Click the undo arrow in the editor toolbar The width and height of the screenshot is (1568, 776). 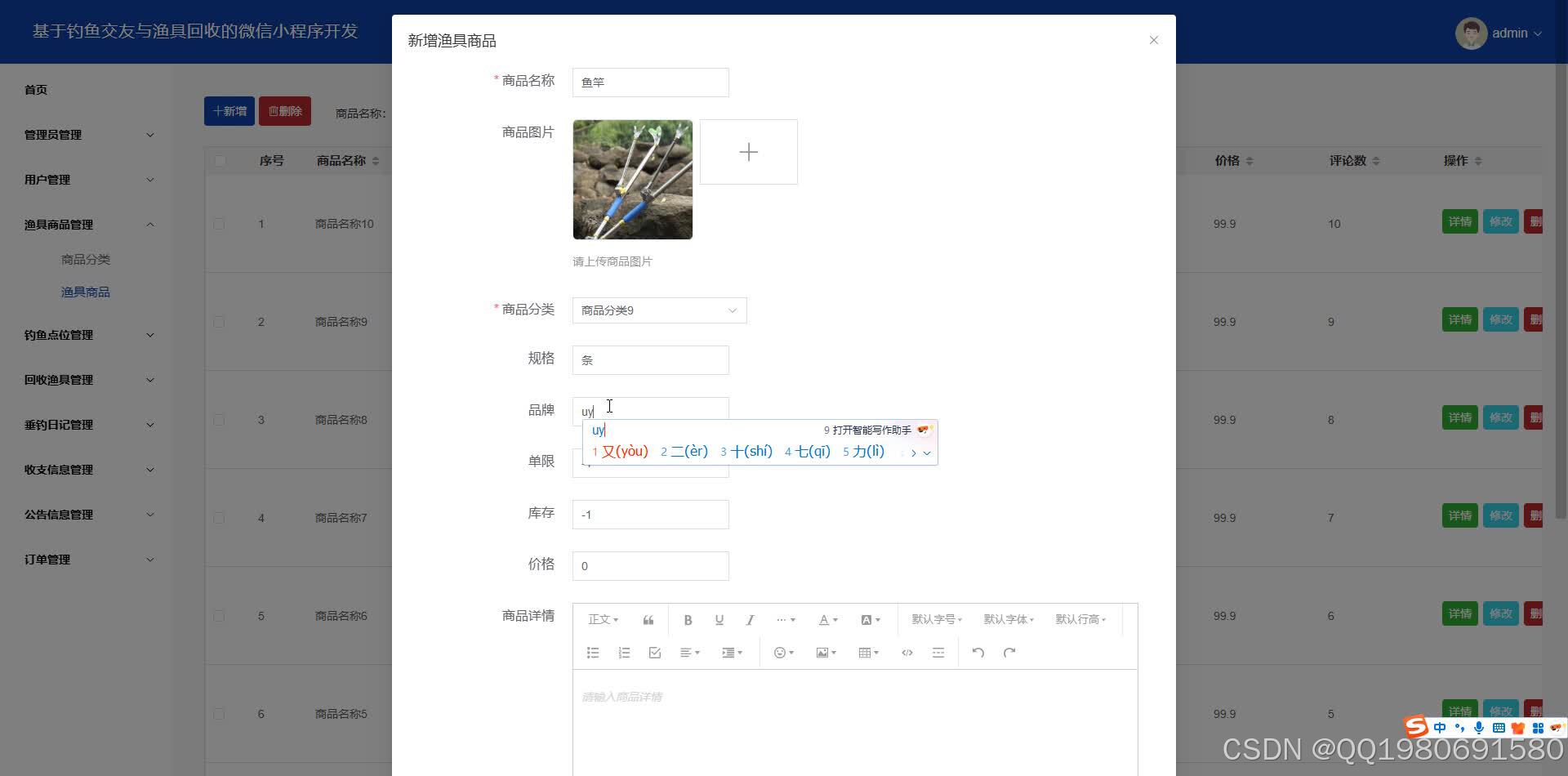pyautogui.click(x=978, y=652)
